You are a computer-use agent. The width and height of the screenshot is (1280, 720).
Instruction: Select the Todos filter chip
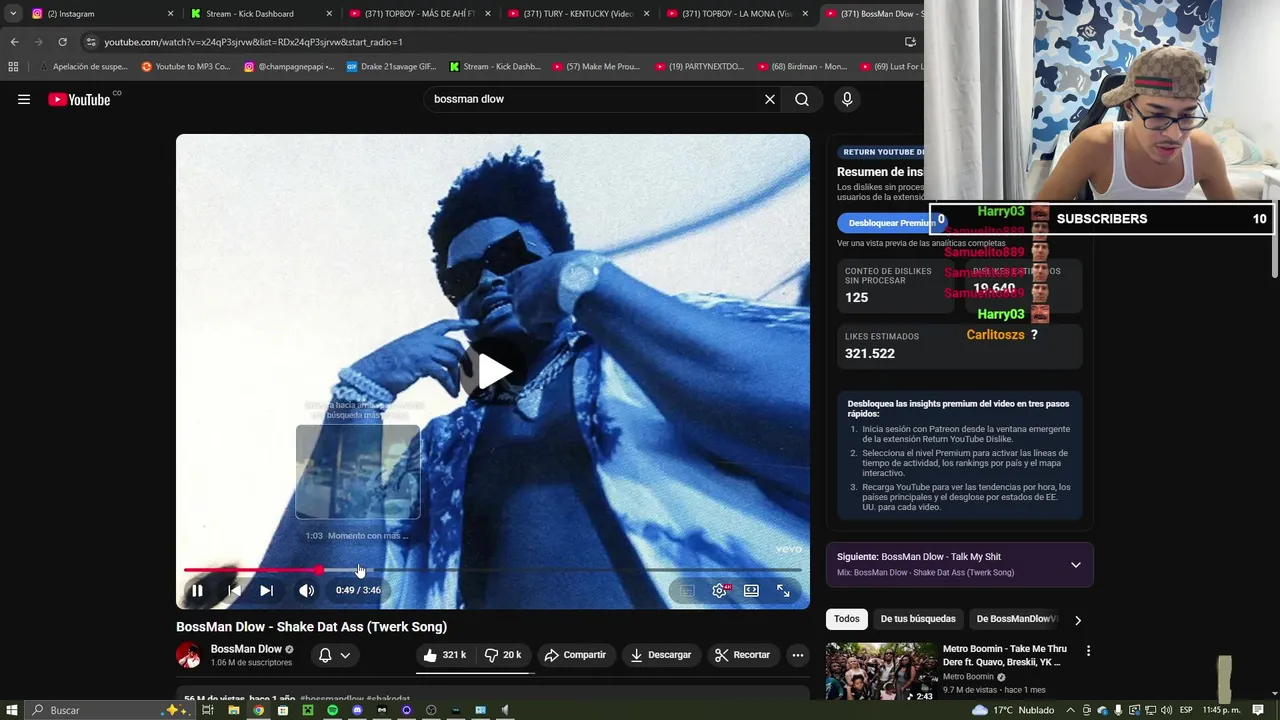click(847, 619)
